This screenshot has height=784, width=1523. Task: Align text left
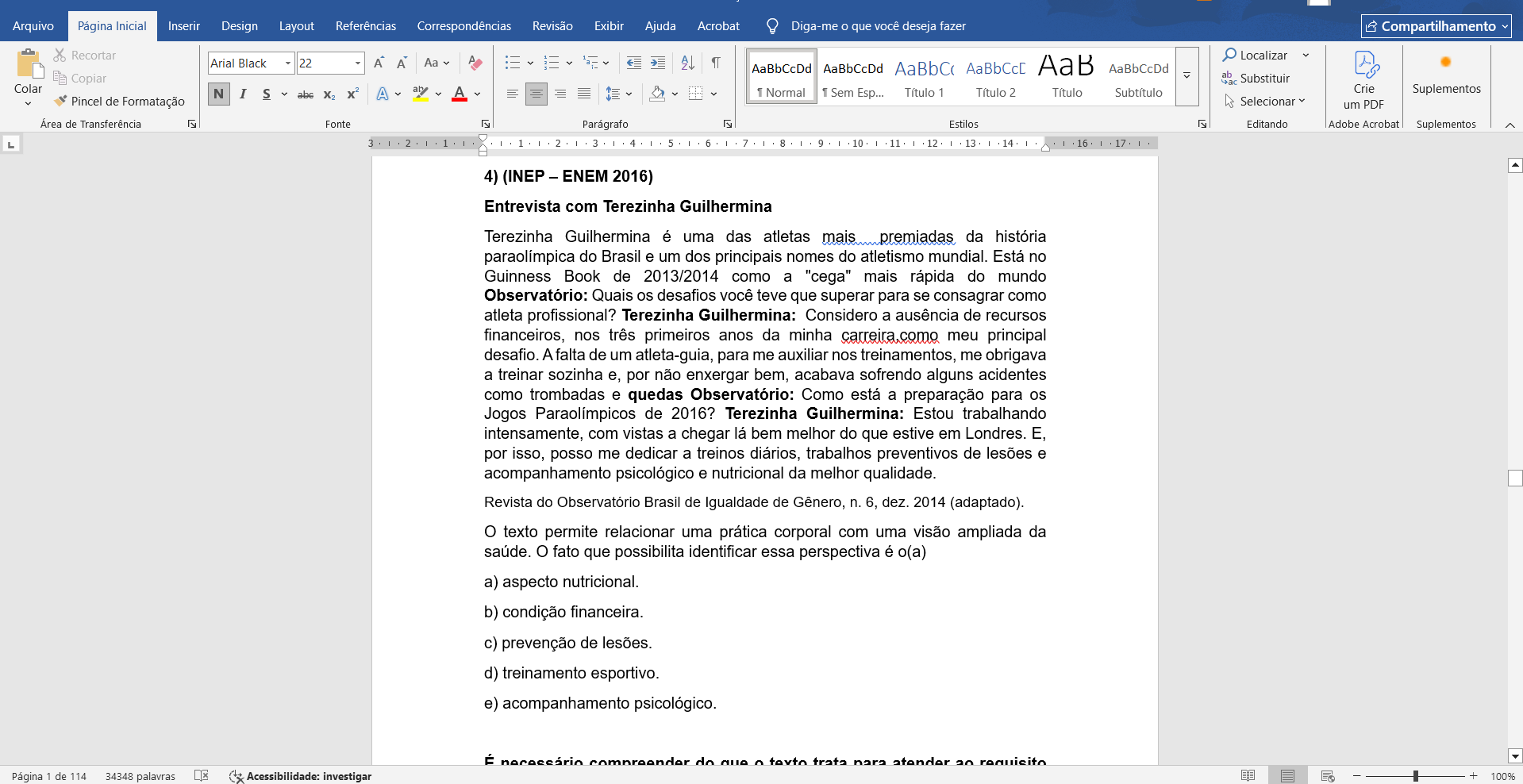pyautogui.click(x=513, y=94)
